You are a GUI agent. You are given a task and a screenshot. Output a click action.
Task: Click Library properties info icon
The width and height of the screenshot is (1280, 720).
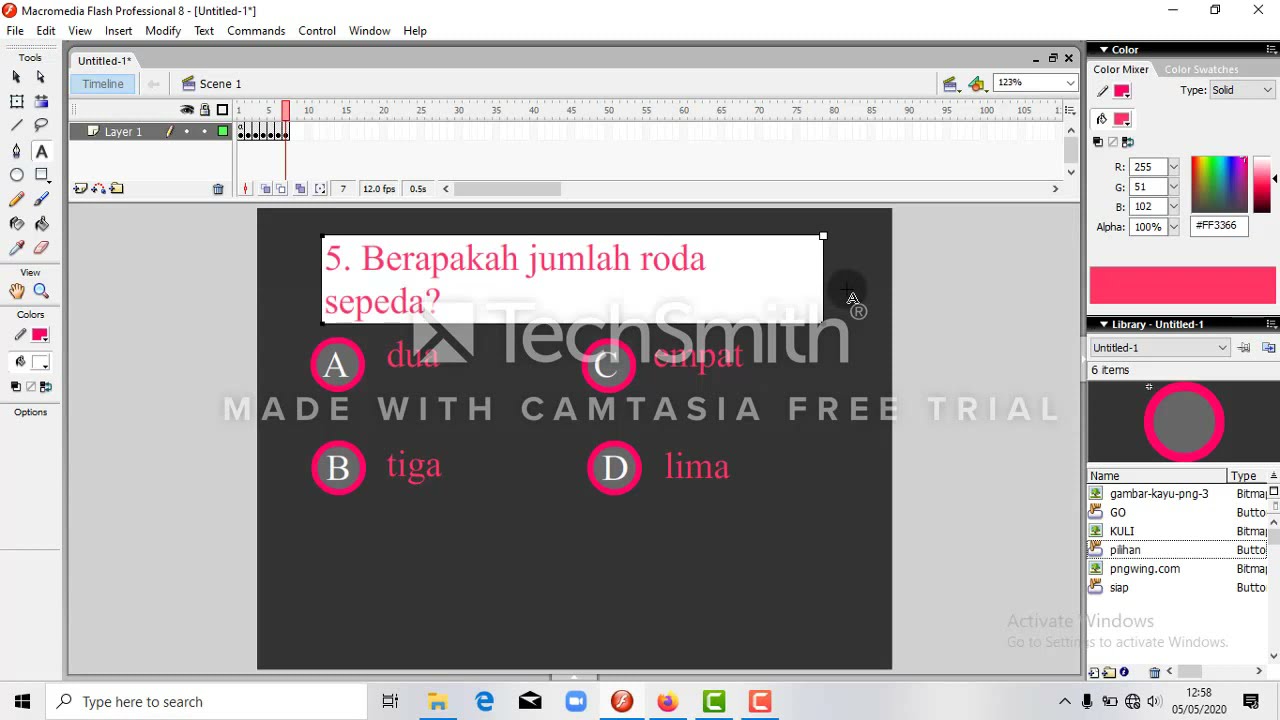(x=1124, y=672)
